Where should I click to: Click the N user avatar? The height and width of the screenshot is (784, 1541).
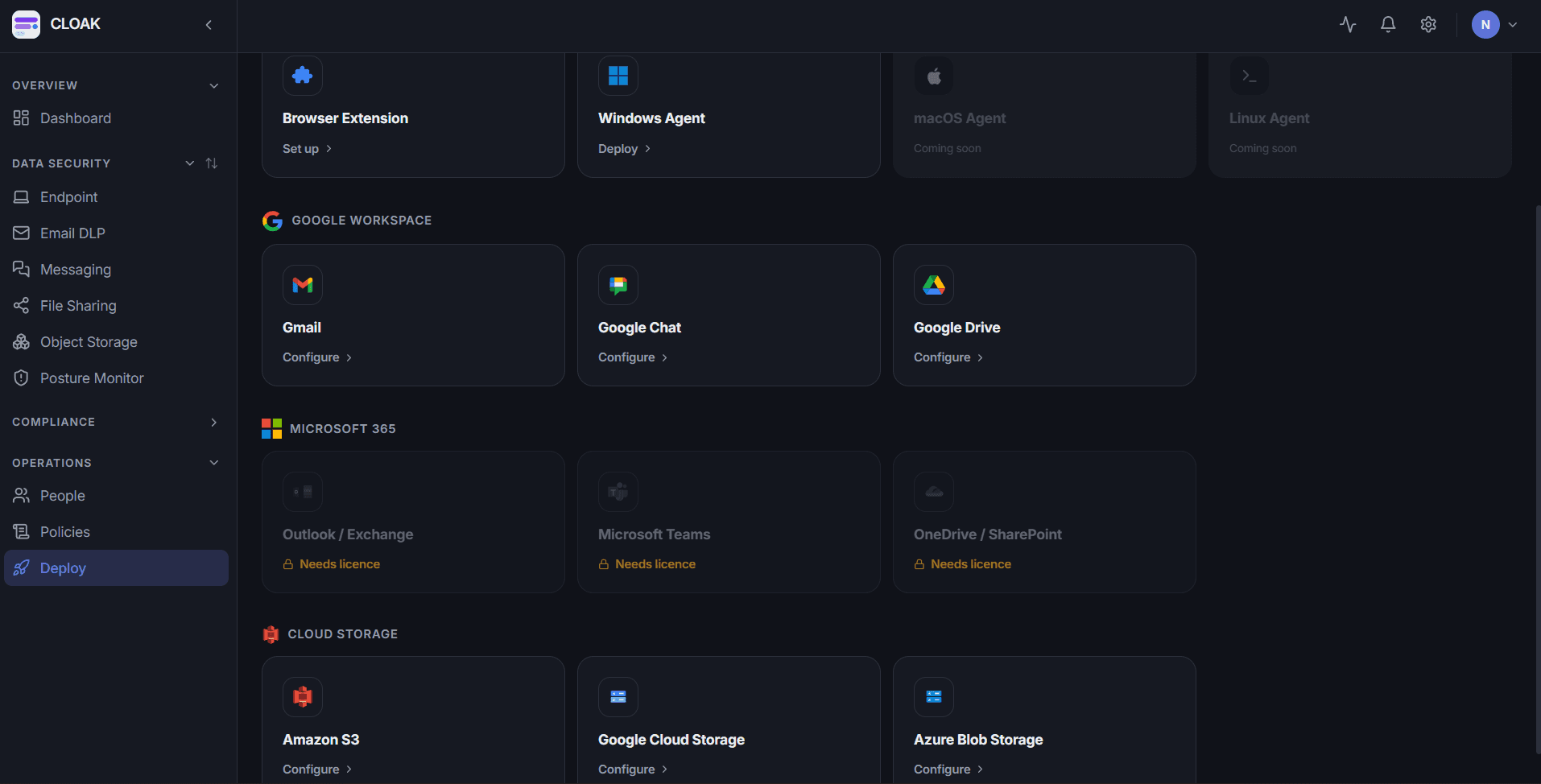(1485, 24)
